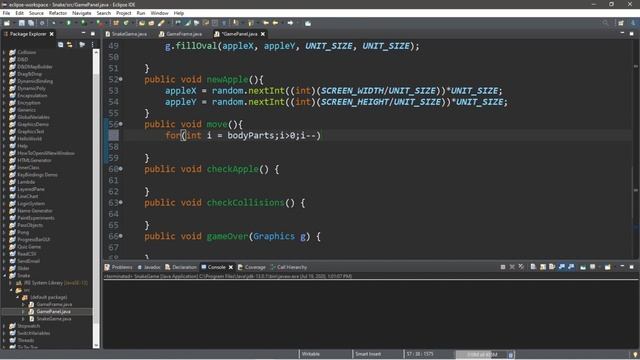640x360 pixels.
Task: Minimize the Package Explorer view
Action: (83, 33)
